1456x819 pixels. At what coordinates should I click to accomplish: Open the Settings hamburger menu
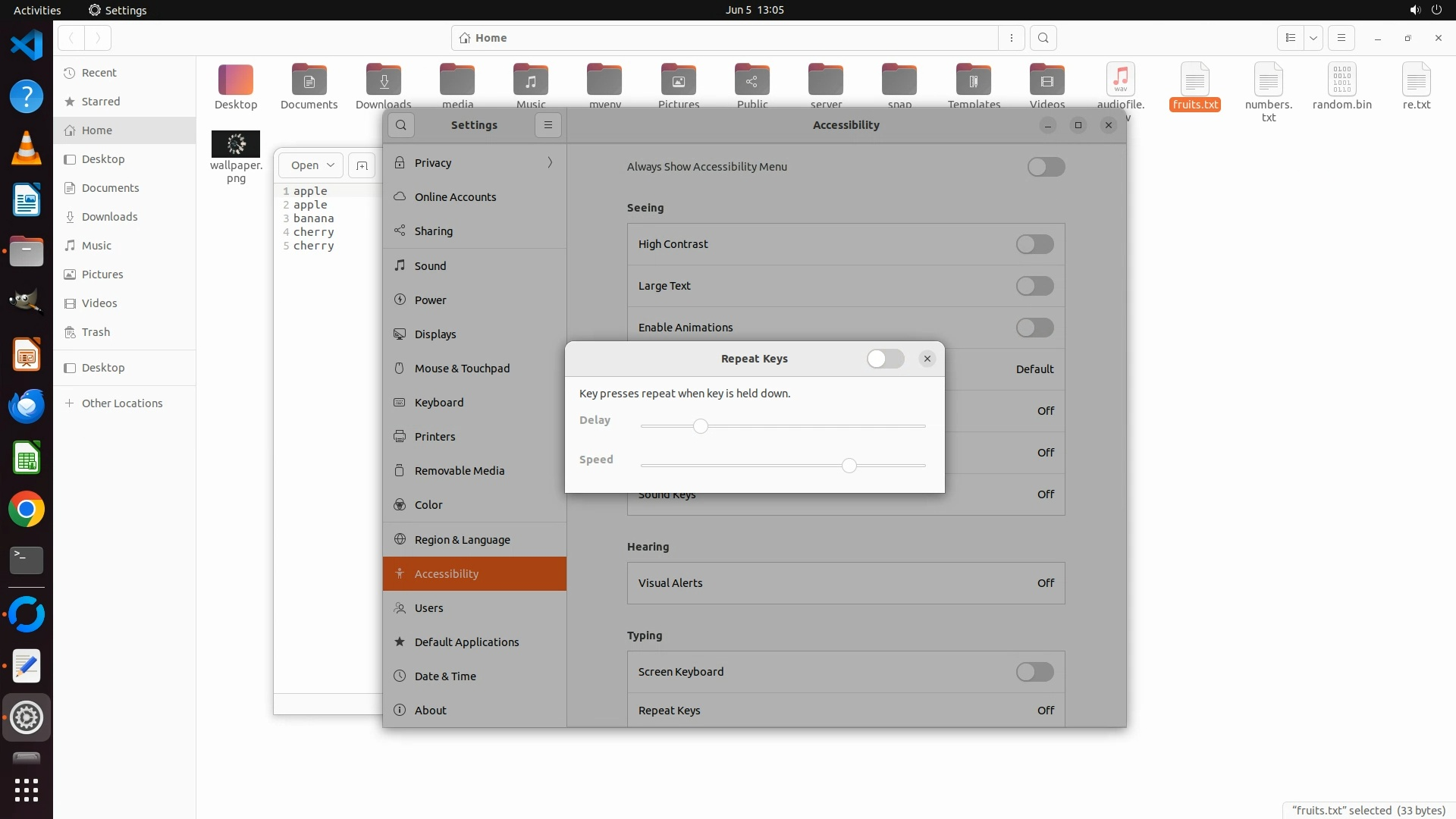tap(548, 125)
